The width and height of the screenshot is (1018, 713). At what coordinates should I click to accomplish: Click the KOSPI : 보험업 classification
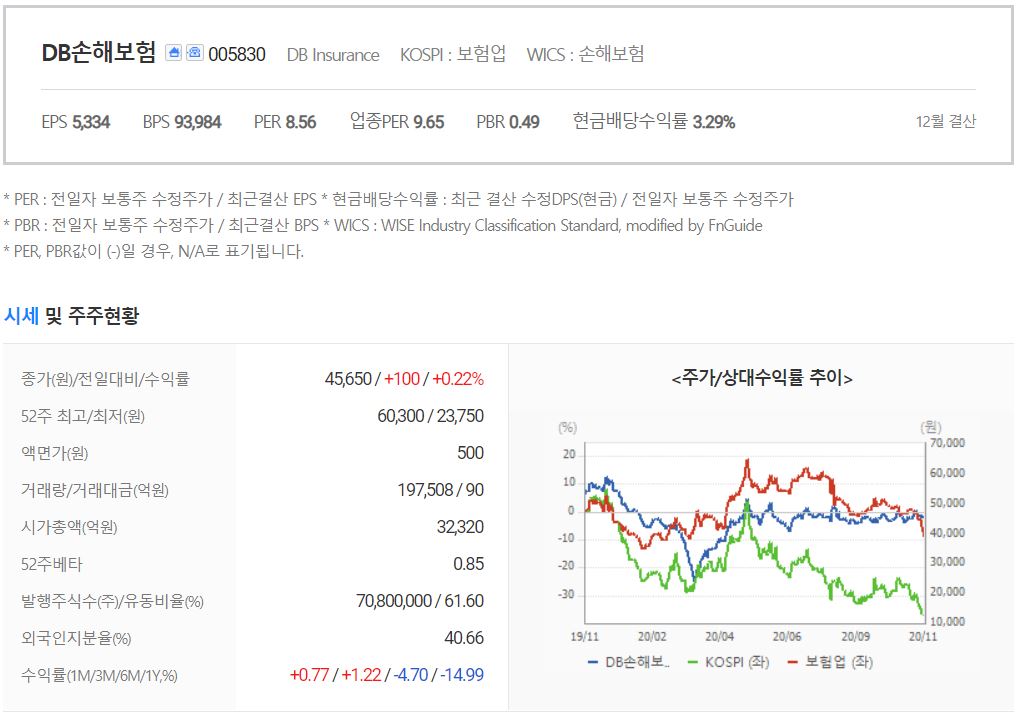pyautogui.click(x=453, y=54)
